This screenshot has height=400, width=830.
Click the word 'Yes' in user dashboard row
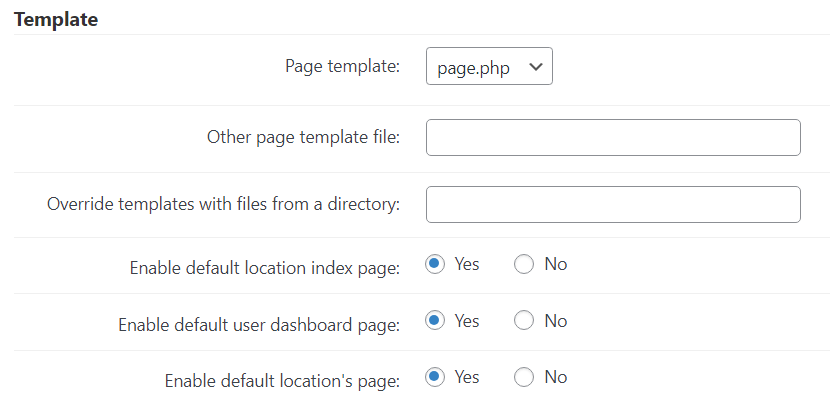(x=467, y=321)
